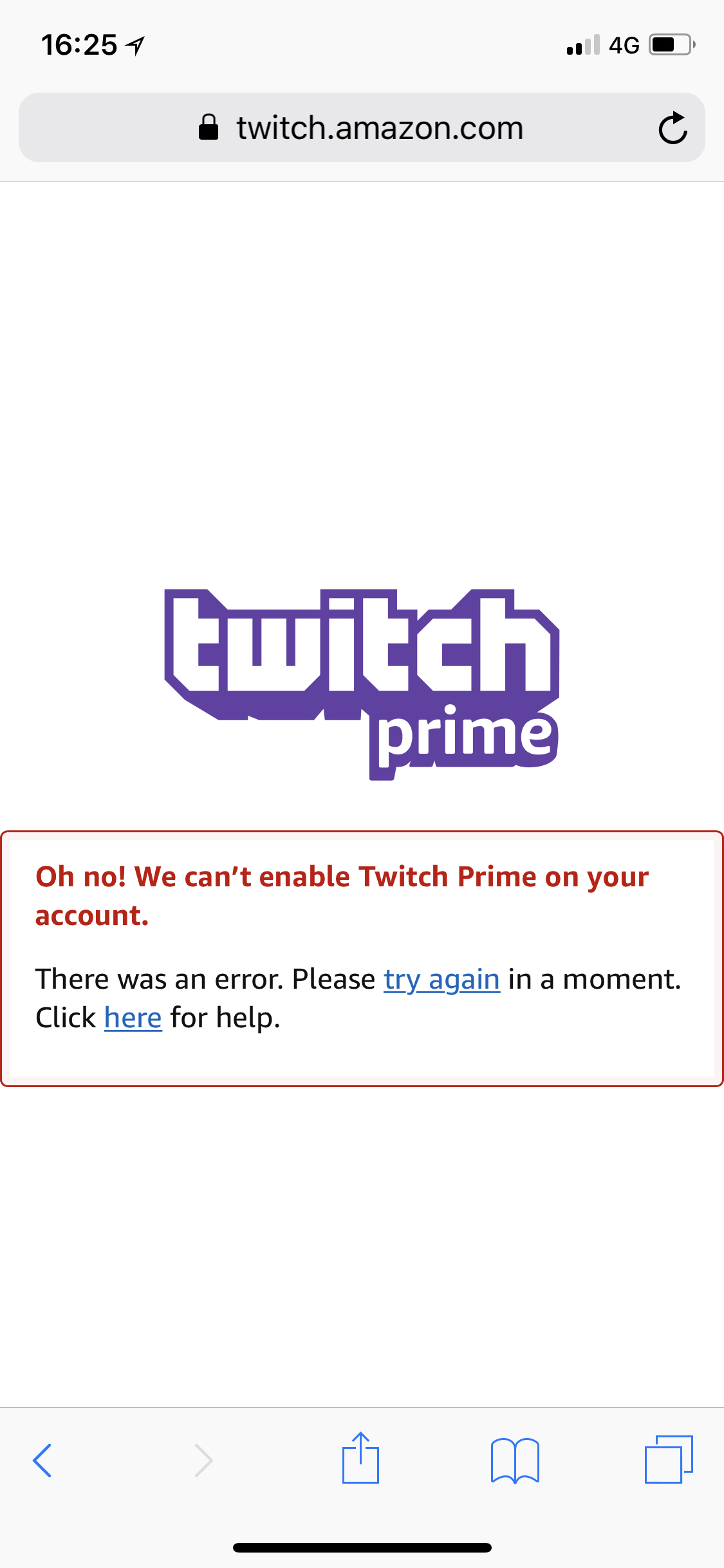Show open tabs with the tabs icon
This screenshot has width=724, height=1568.
669,1459
